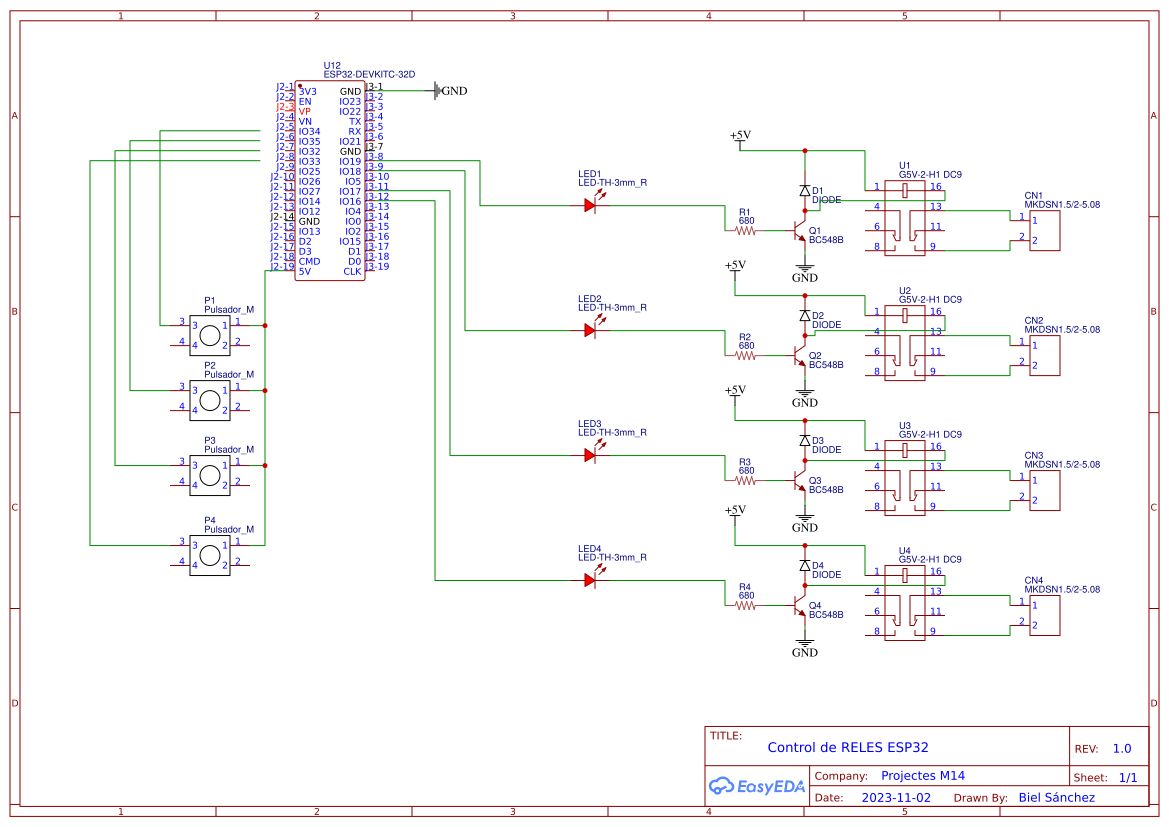
Task: Select the CN4 terminal connector symbol
Action: (x=1044, y=615)
